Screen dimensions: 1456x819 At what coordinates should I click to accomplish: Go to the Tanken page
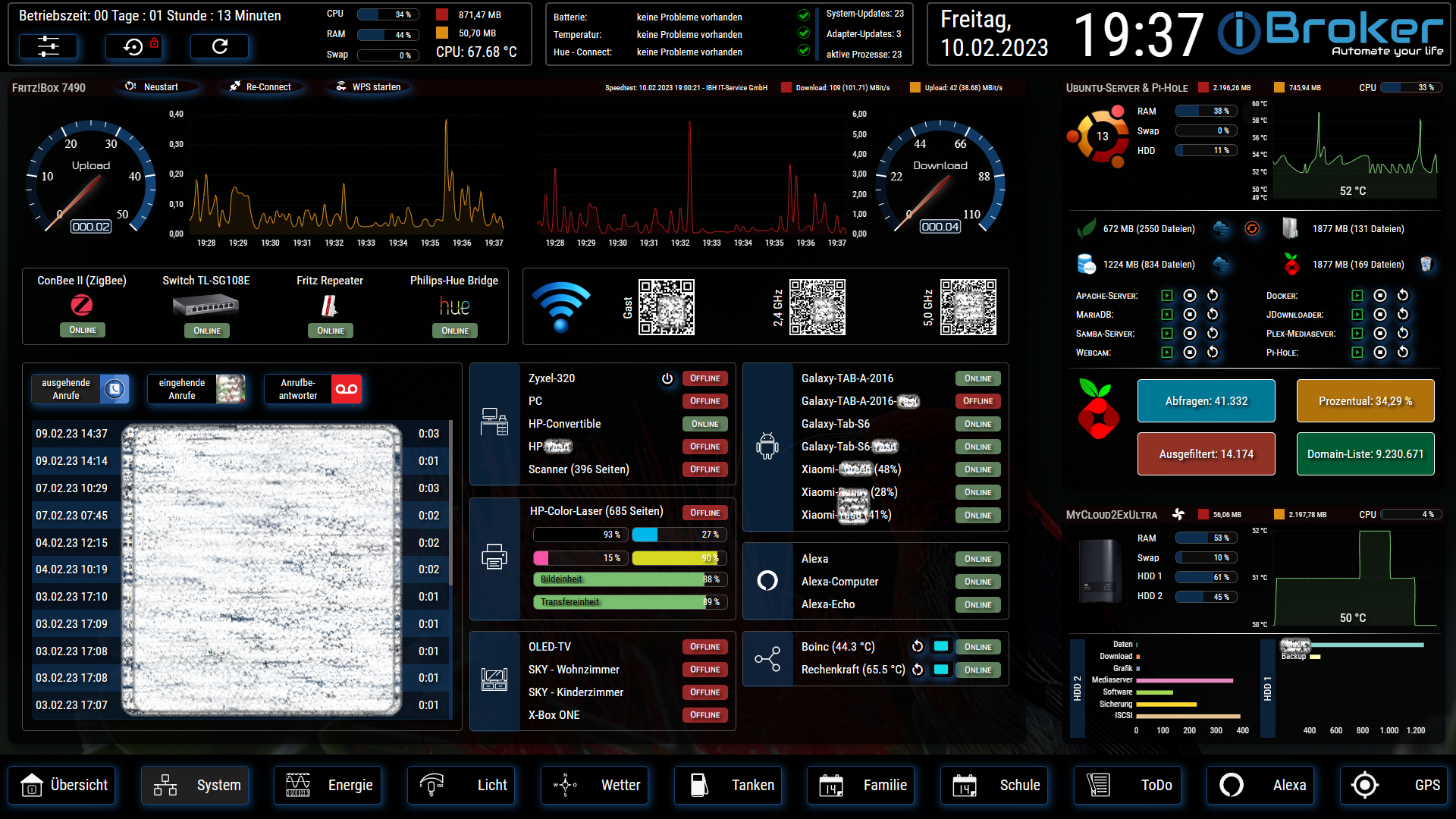point(728,786)
